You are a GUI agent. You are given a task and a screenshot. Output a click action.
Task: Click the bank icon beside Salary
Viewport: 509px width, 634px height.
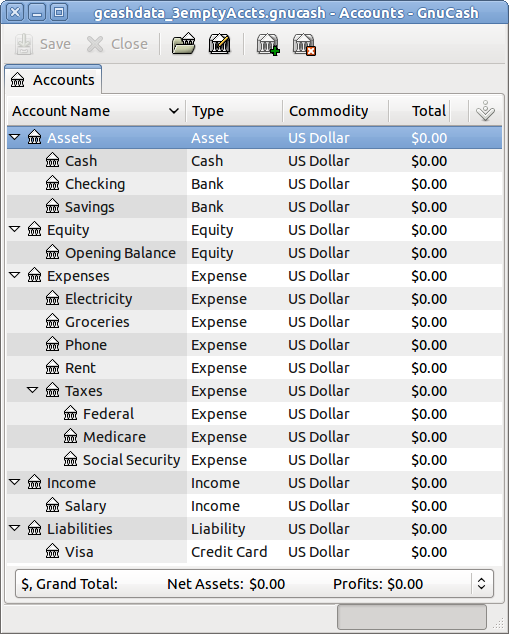coord(53,506)
